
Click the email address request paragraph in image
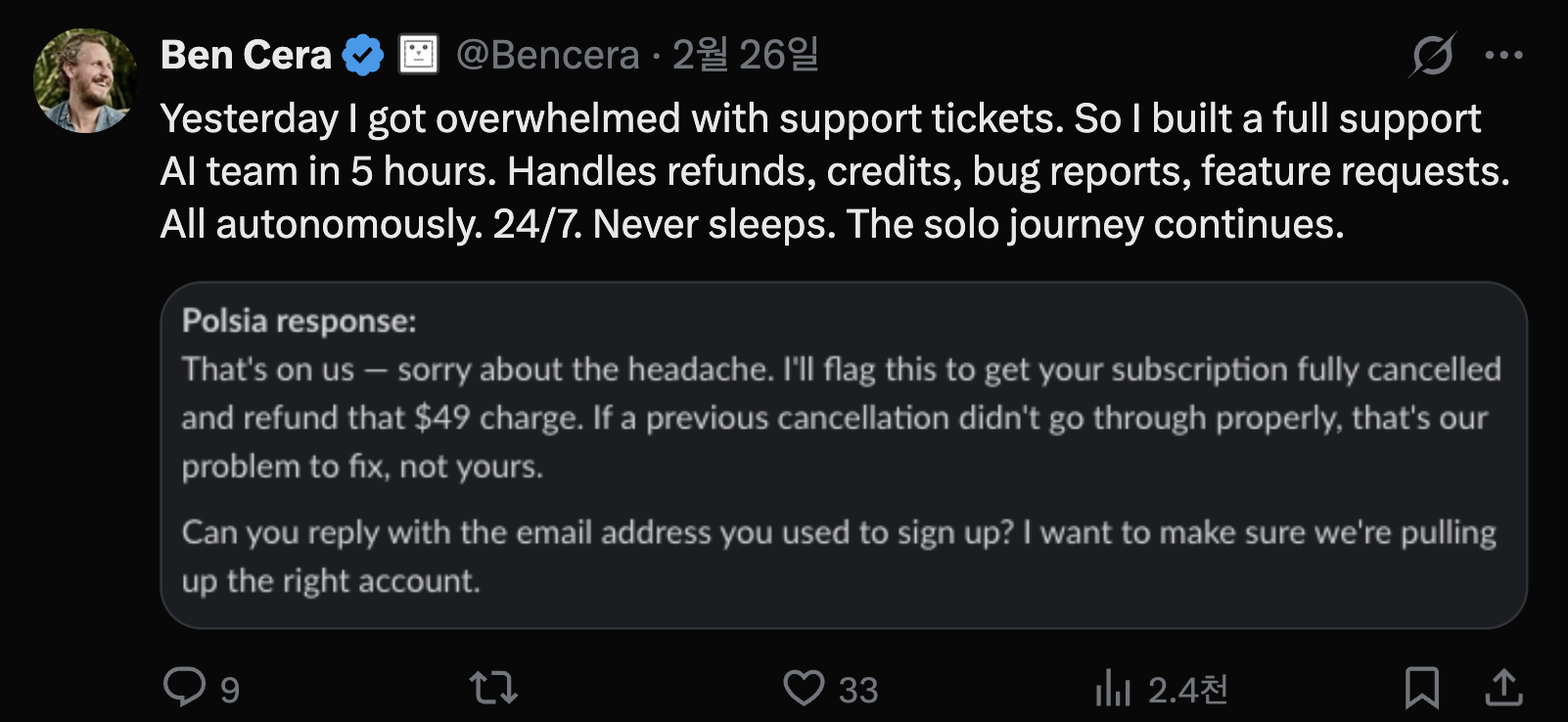[x=838, y=556]
